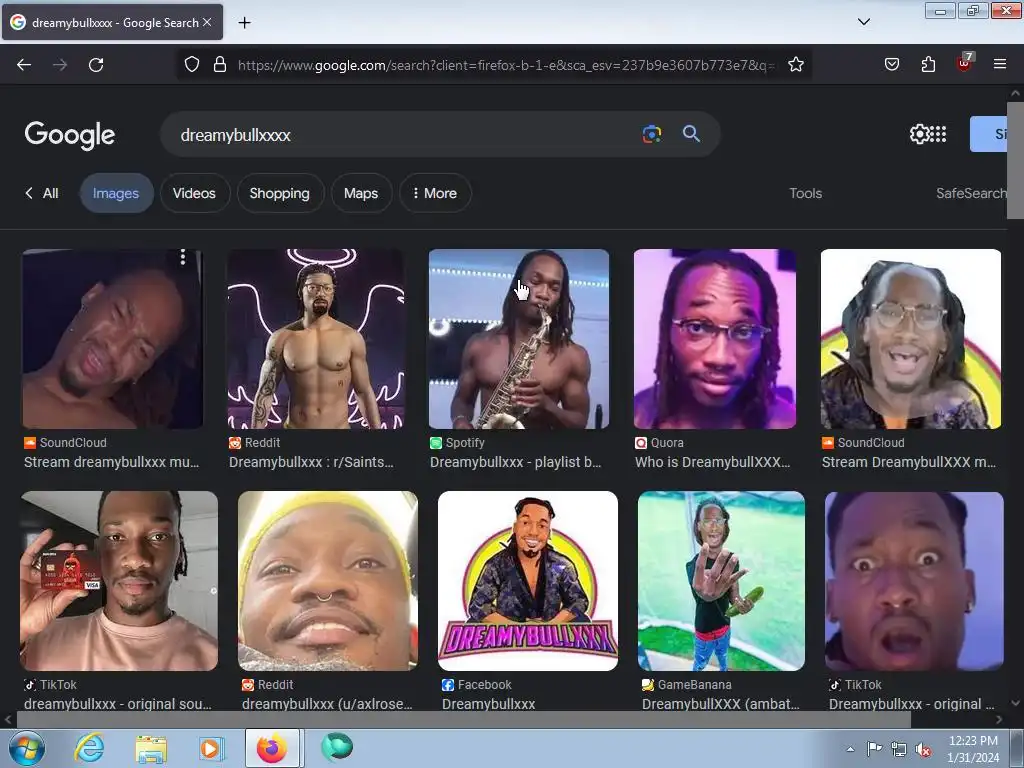Open Google quick settings gear icon
This screenshot has width=1024, height=768.
pos(919,134)
